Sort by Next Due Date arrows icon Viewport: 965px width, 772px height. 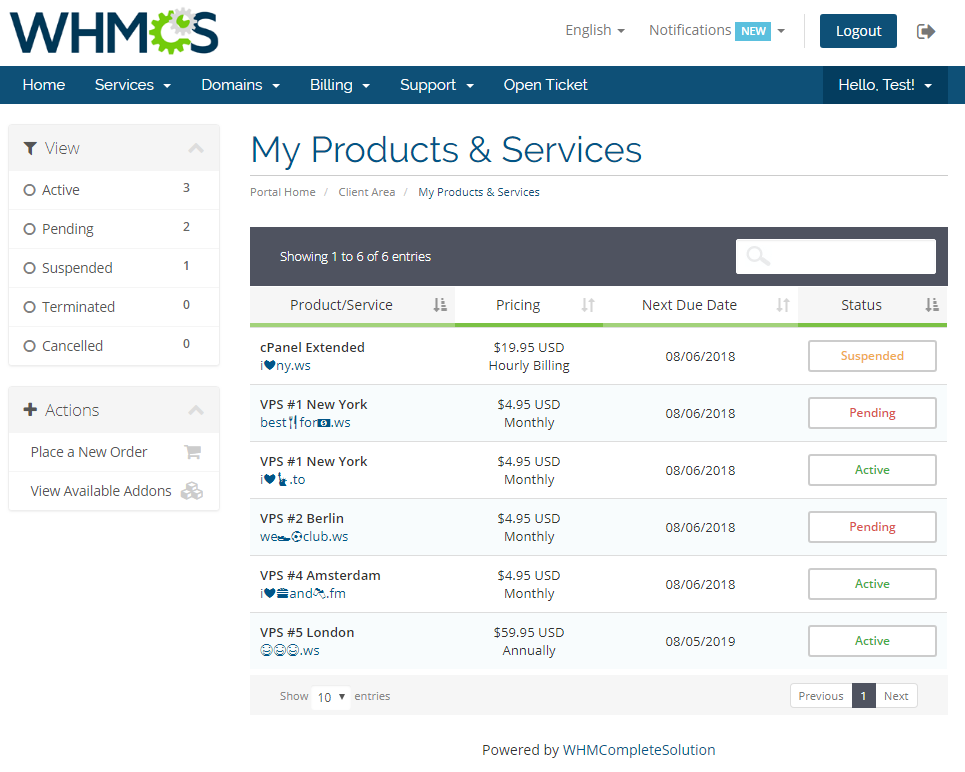[783, 305]
